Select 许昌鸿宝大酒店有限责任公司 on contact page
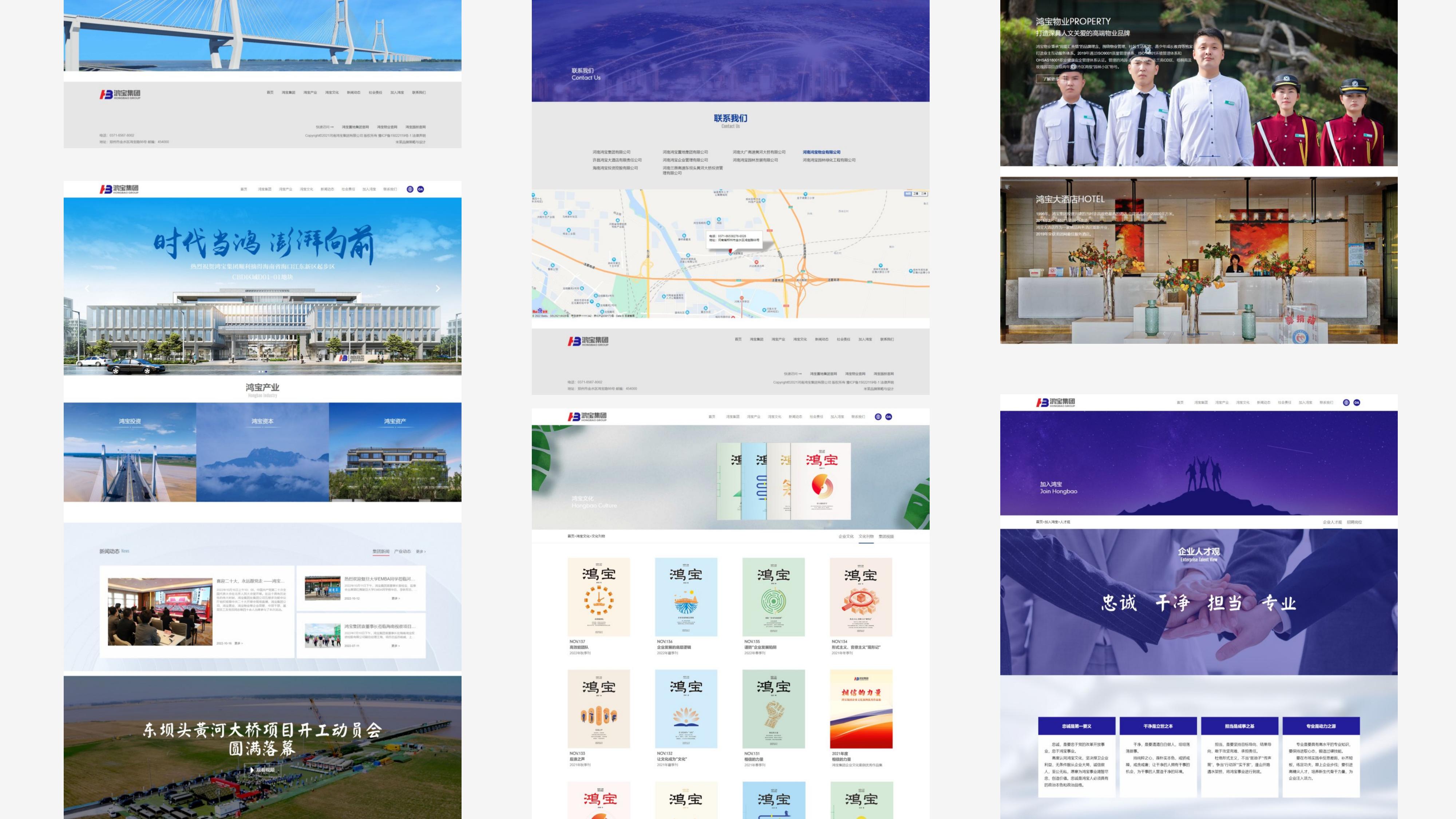The width and height of the screenshot is (1456, 819). [x=617, y=160]
